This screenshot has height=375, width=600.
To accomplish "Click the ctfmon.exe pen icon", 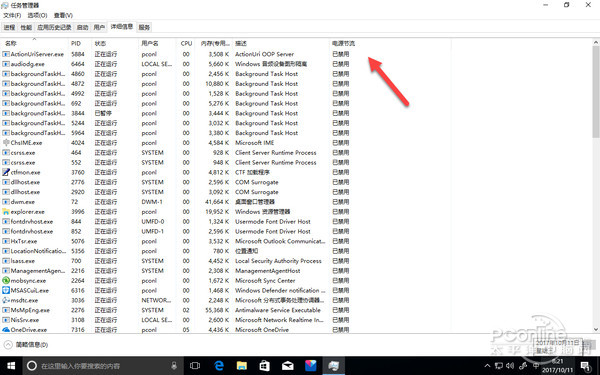I will (x=6, y=172).
